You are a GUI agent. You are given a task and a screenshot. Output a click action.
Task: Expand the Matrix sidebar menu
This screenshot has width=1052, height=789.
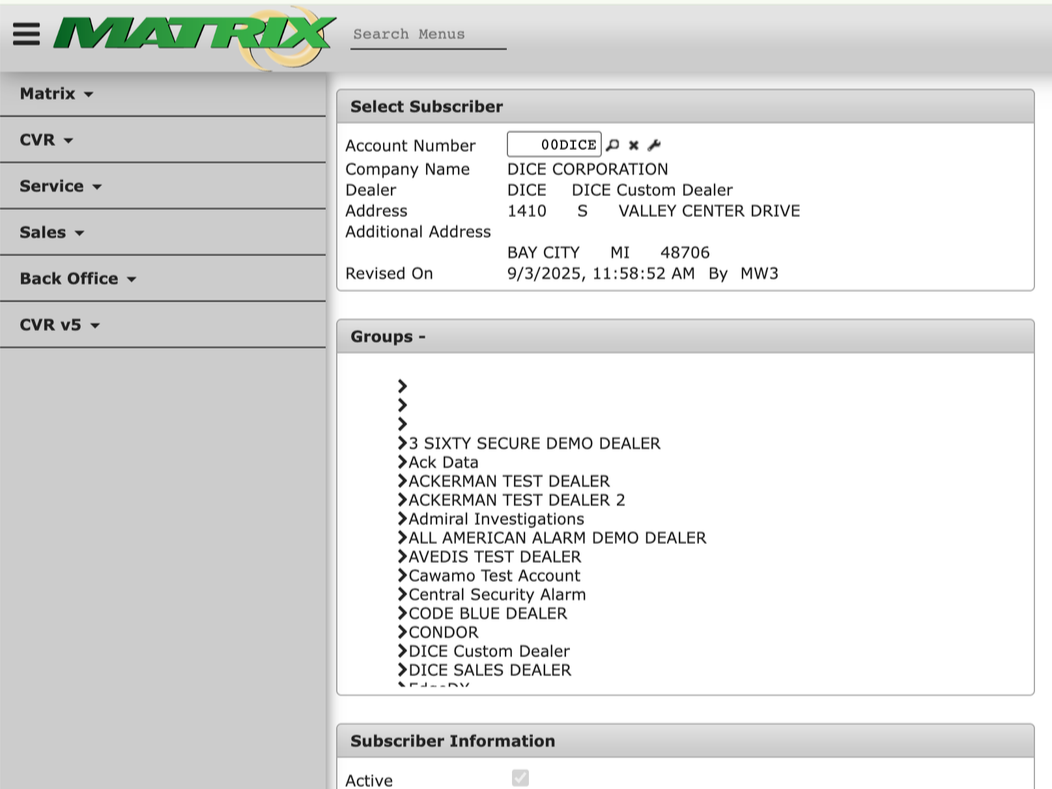(x=163, y=94)
